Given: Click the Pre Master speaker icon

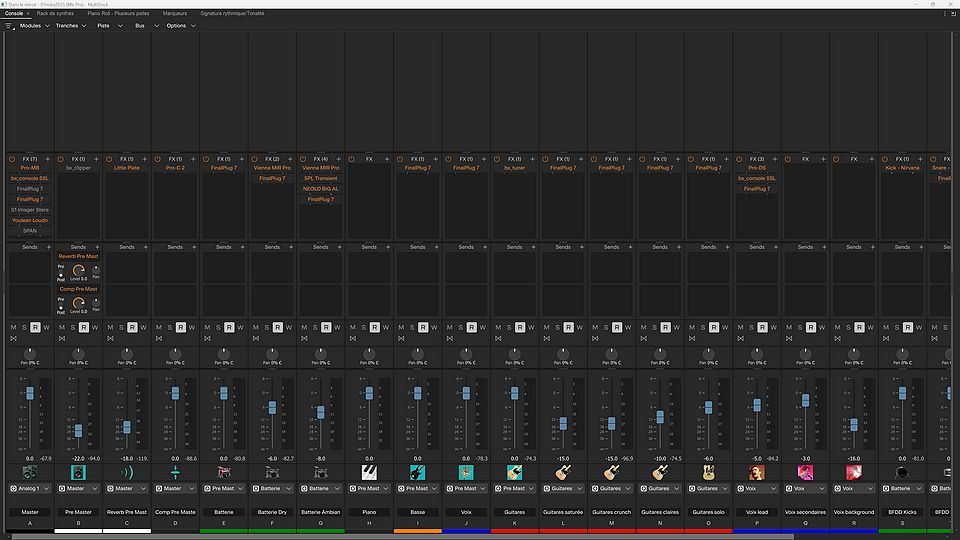Looking at the screenshot, I should tap(79, 472).
